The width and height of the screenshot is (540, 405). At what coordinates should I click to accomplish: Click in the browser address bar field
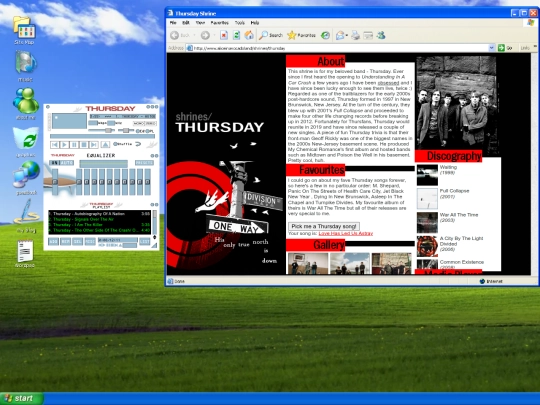tap(338, 48)
